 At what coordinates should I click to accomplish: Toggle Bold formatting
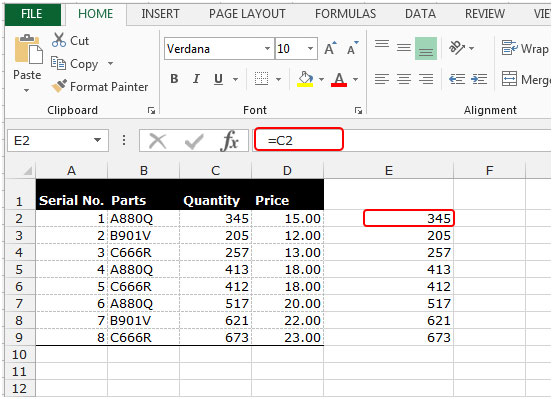174,79
